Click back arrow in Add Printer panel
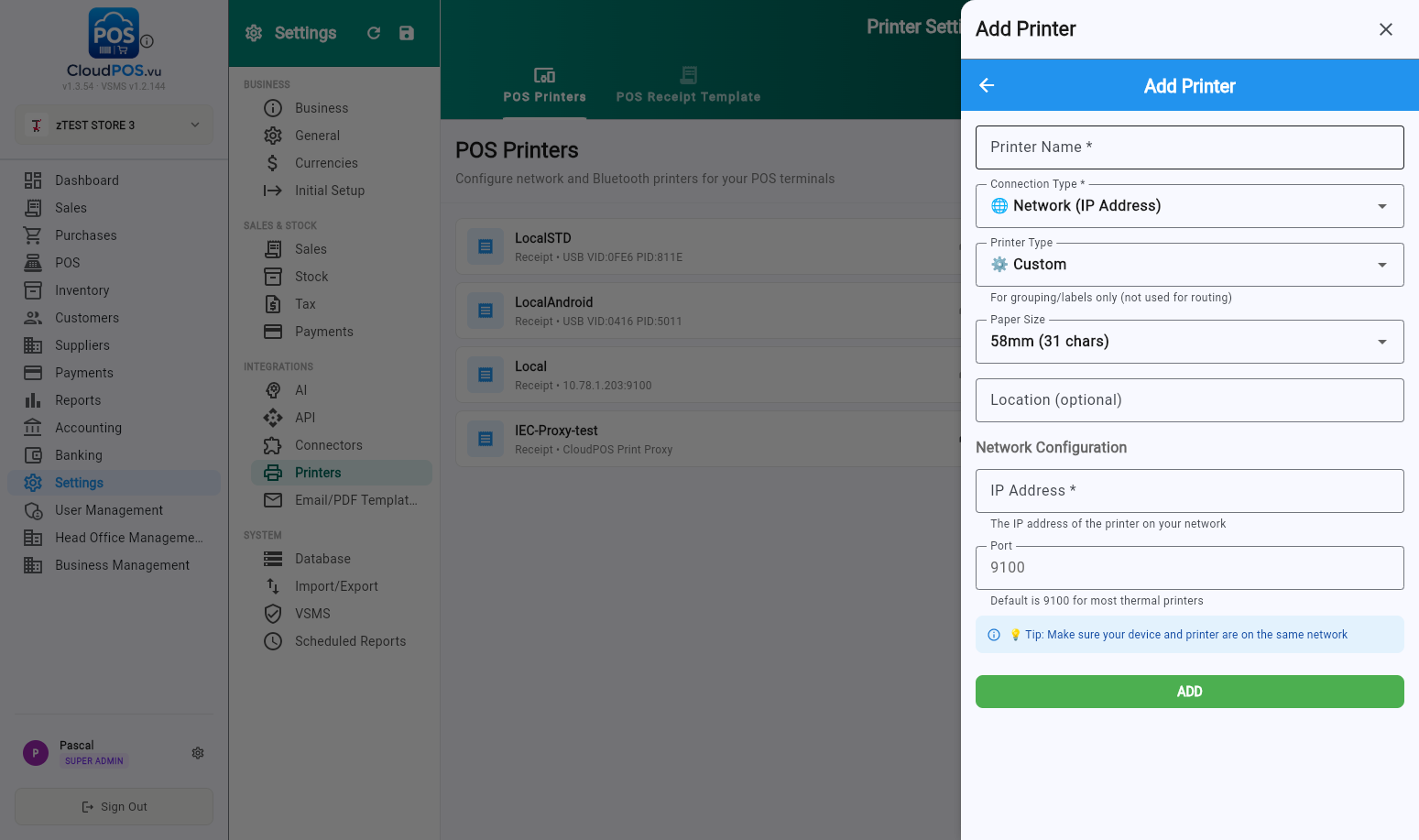The image size is (1419, 840). tap(987, 85)
